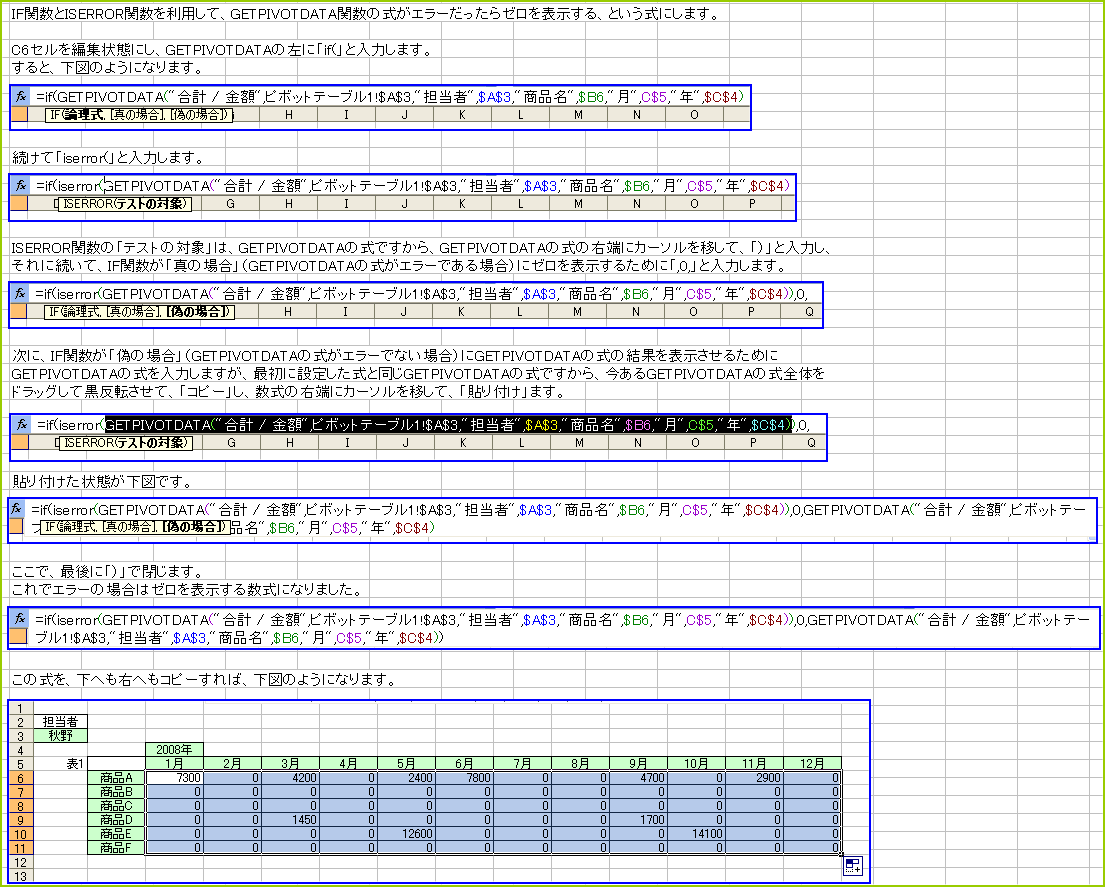The height and width of the screenshot is (887, 1105).
Task: Open the Auto Fill Options button below table
Action: click(852, 866)
